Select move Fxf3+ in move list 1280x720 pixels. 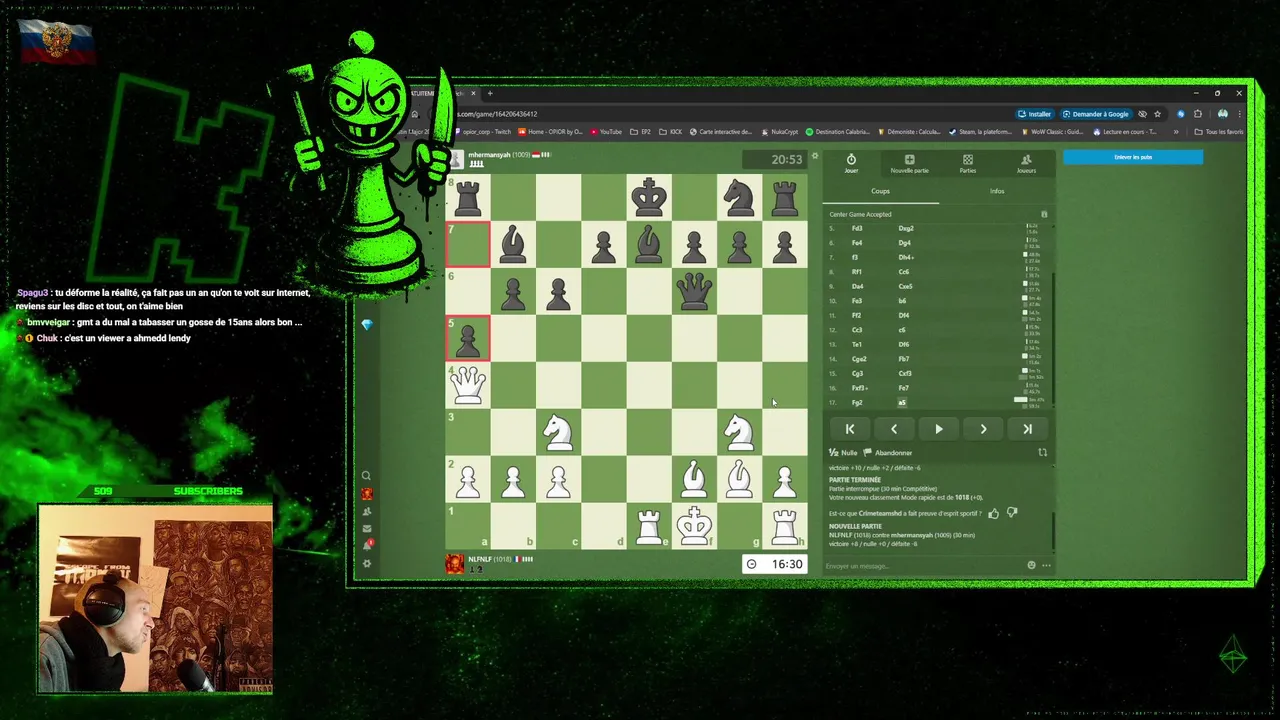[x=860, y=388]
